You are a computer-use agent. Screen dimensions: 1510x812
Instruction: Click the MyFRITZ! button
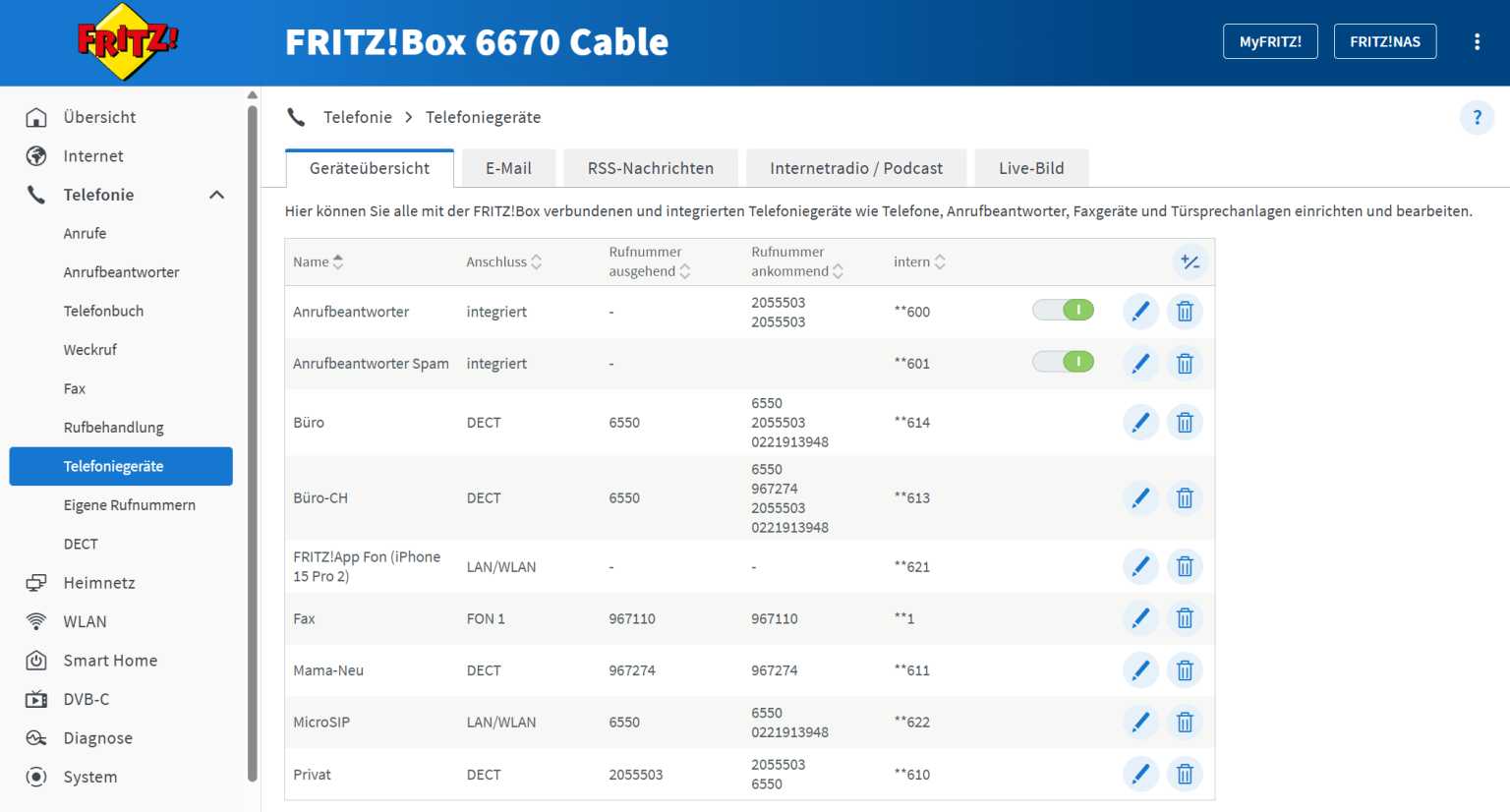pyautogui.click(x=1270, y=41)
